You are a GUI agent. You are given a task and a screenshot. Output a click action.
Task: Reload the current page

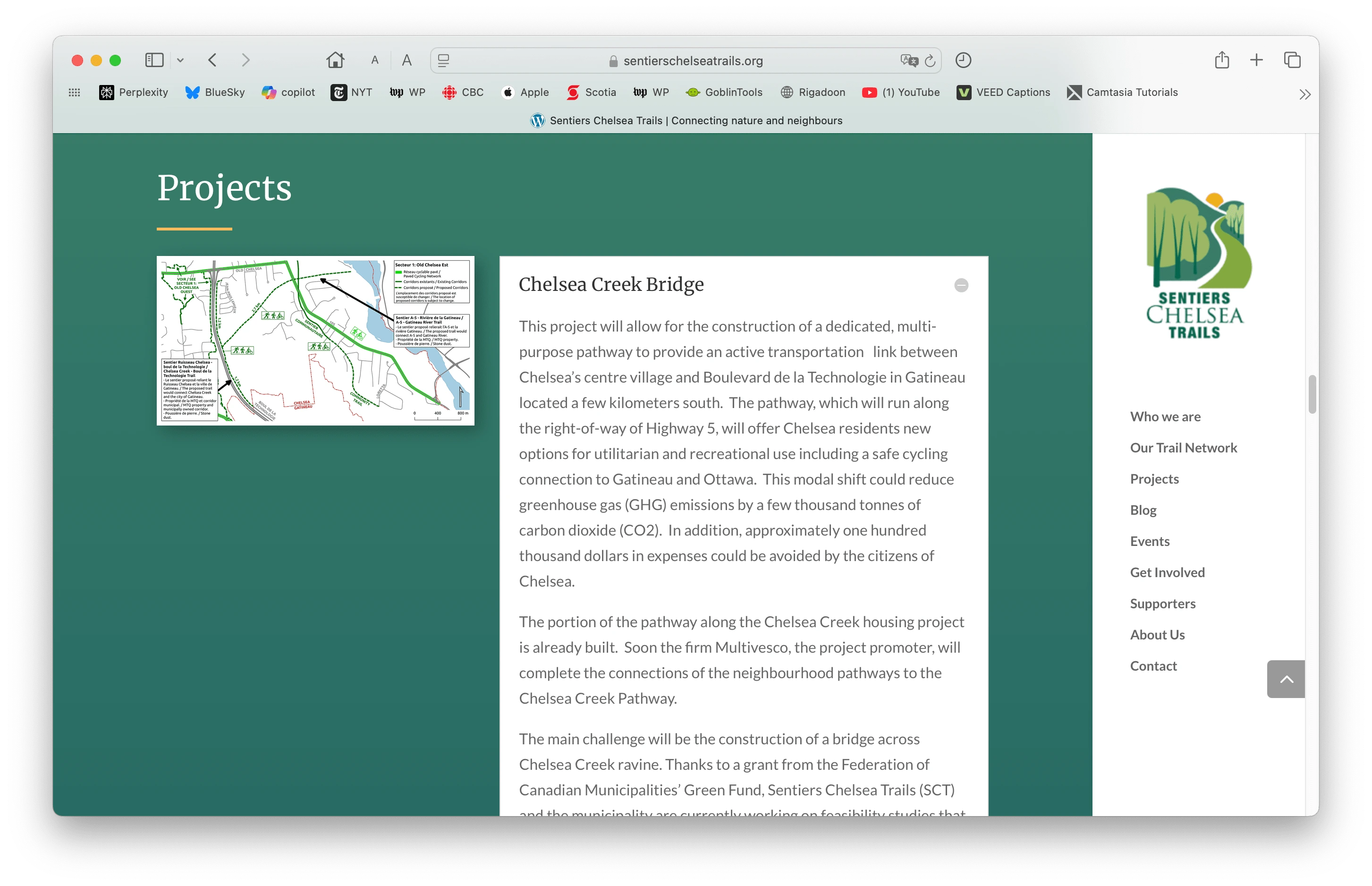point(930,60)
